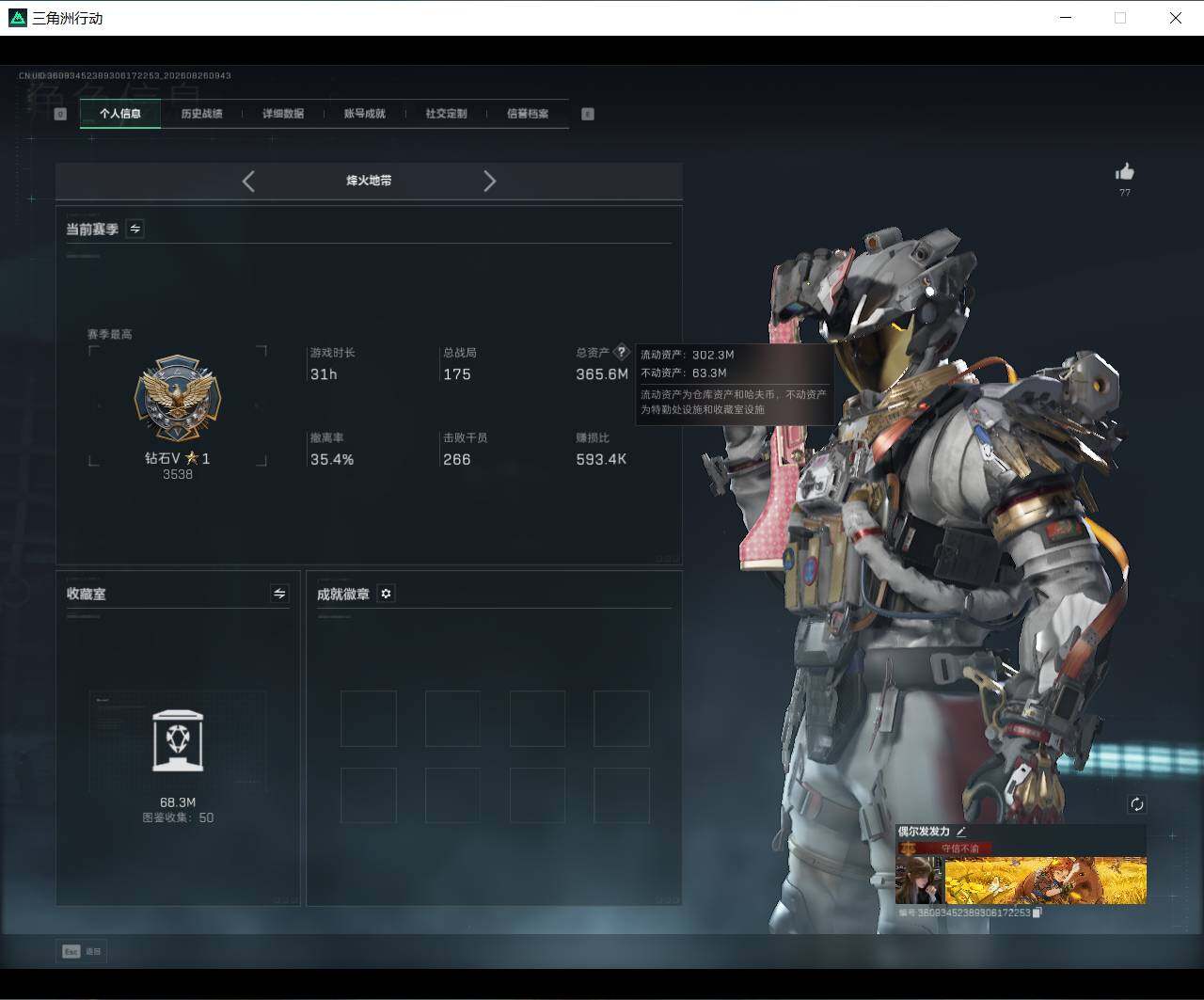Click the E key next-tab icon
This screenshot has height=1000, width=1204.
point(588,114)
